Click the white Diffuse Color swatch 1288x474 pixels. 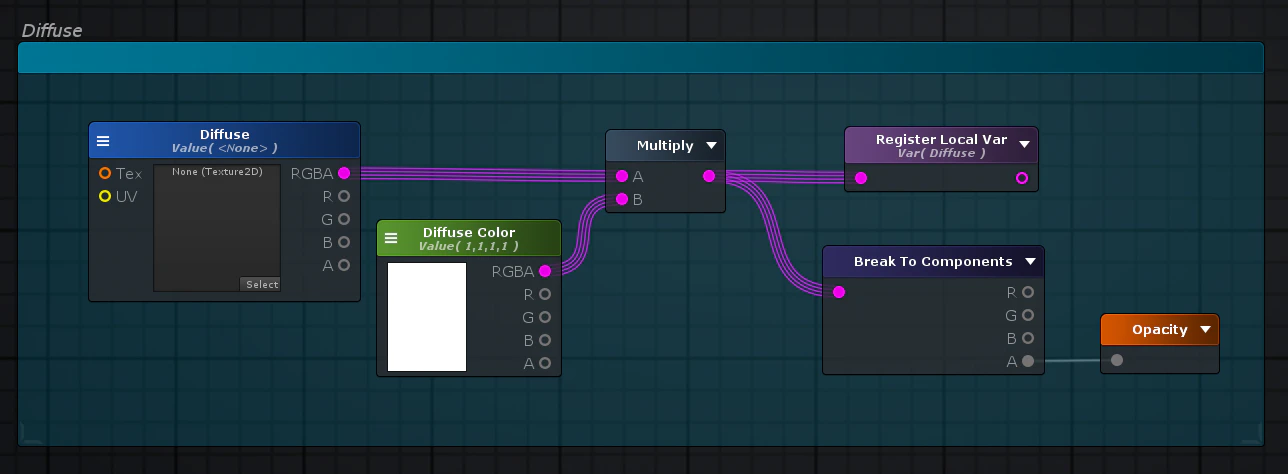tap(427, 317)
